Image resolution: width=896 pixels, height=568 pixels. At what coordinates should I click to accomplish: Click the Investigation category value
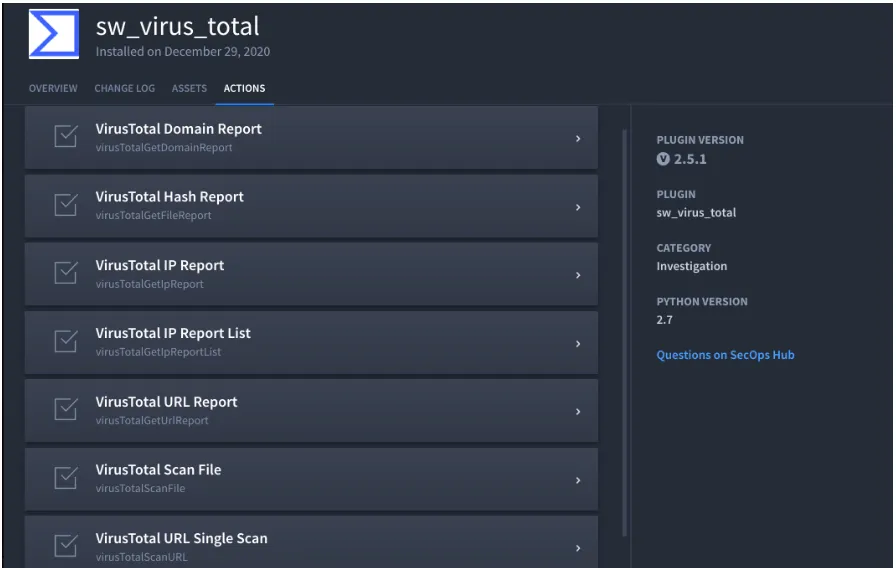pos(691,266)
